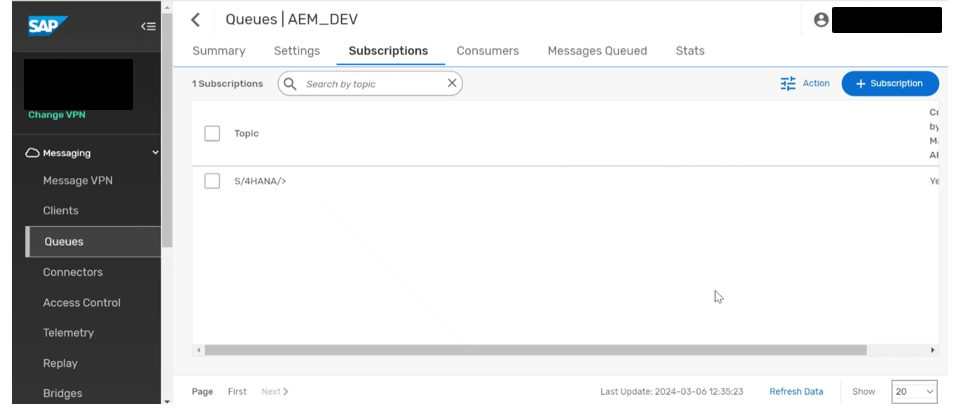Clear the topic search field

pos(452,83)
